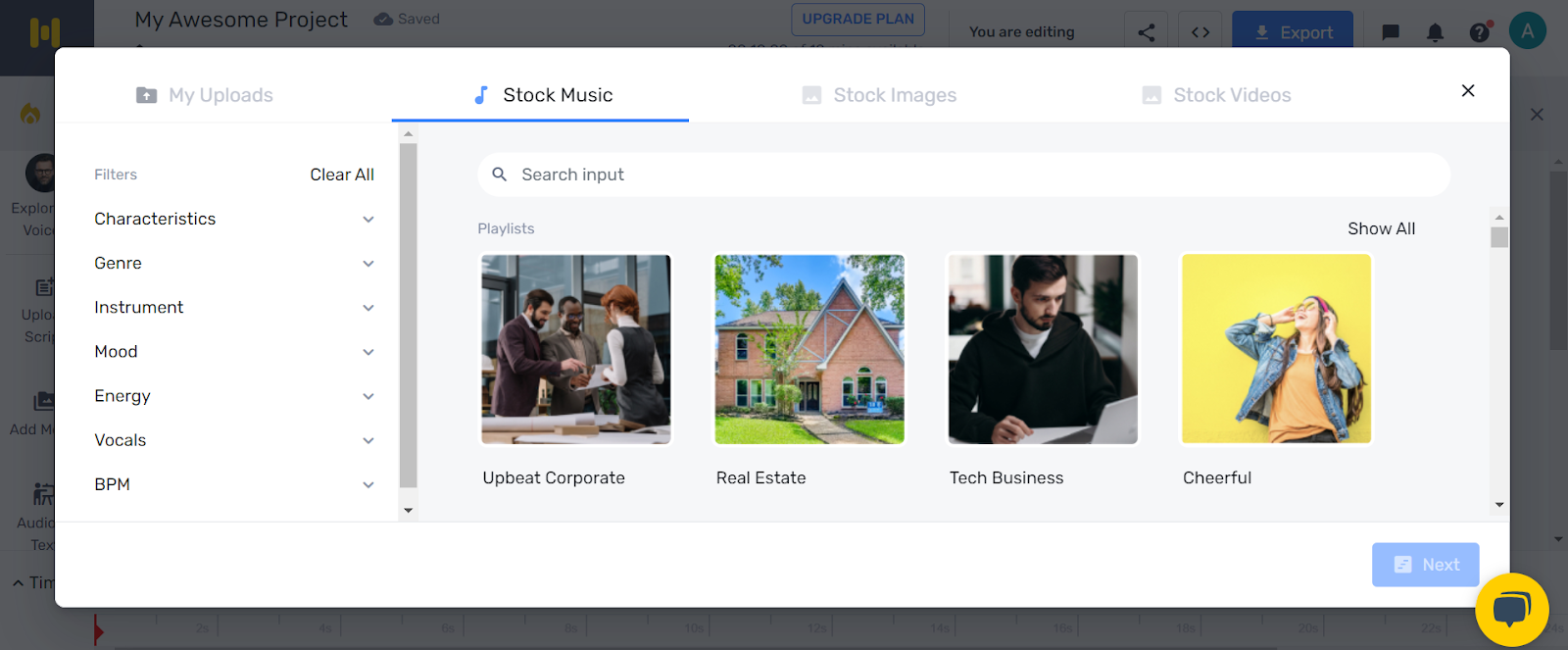Click the My Awesome Project title

click(241, 20)
